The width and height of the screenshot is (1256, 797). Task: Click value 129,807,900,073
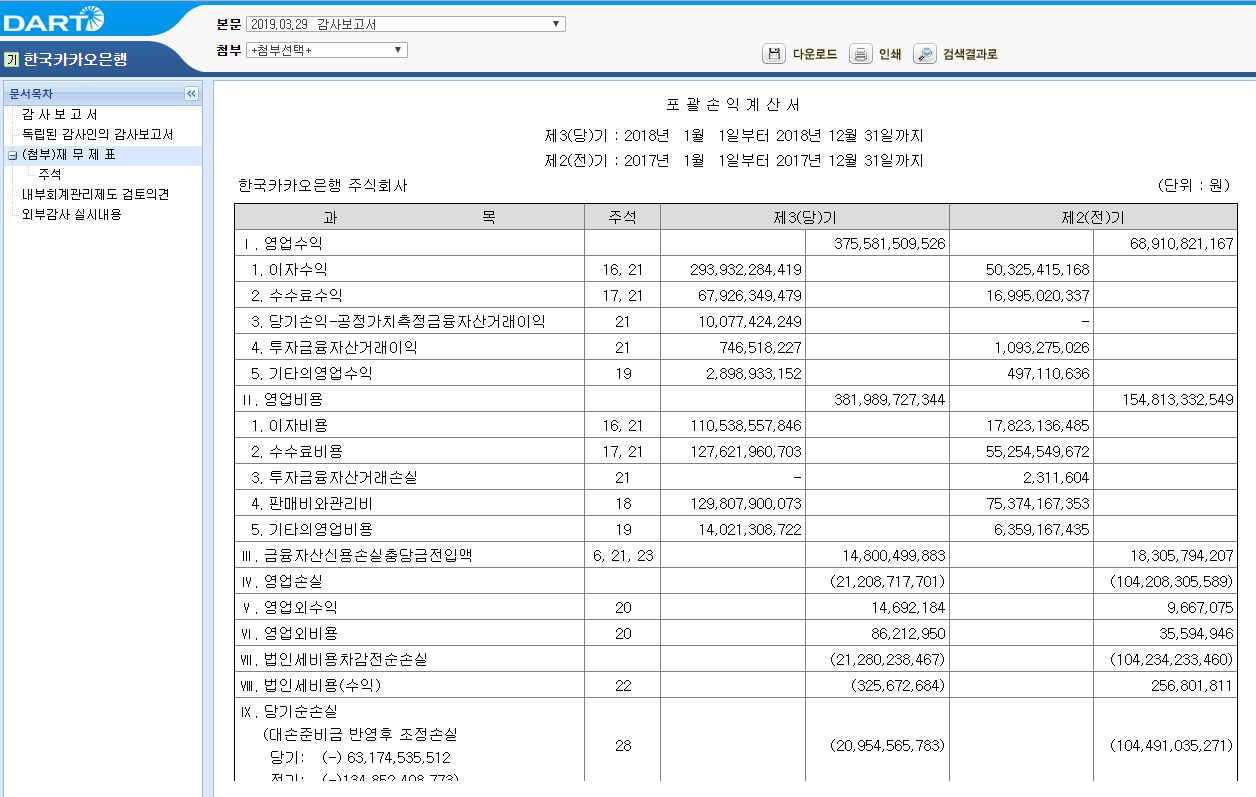[x=746, y=504]
